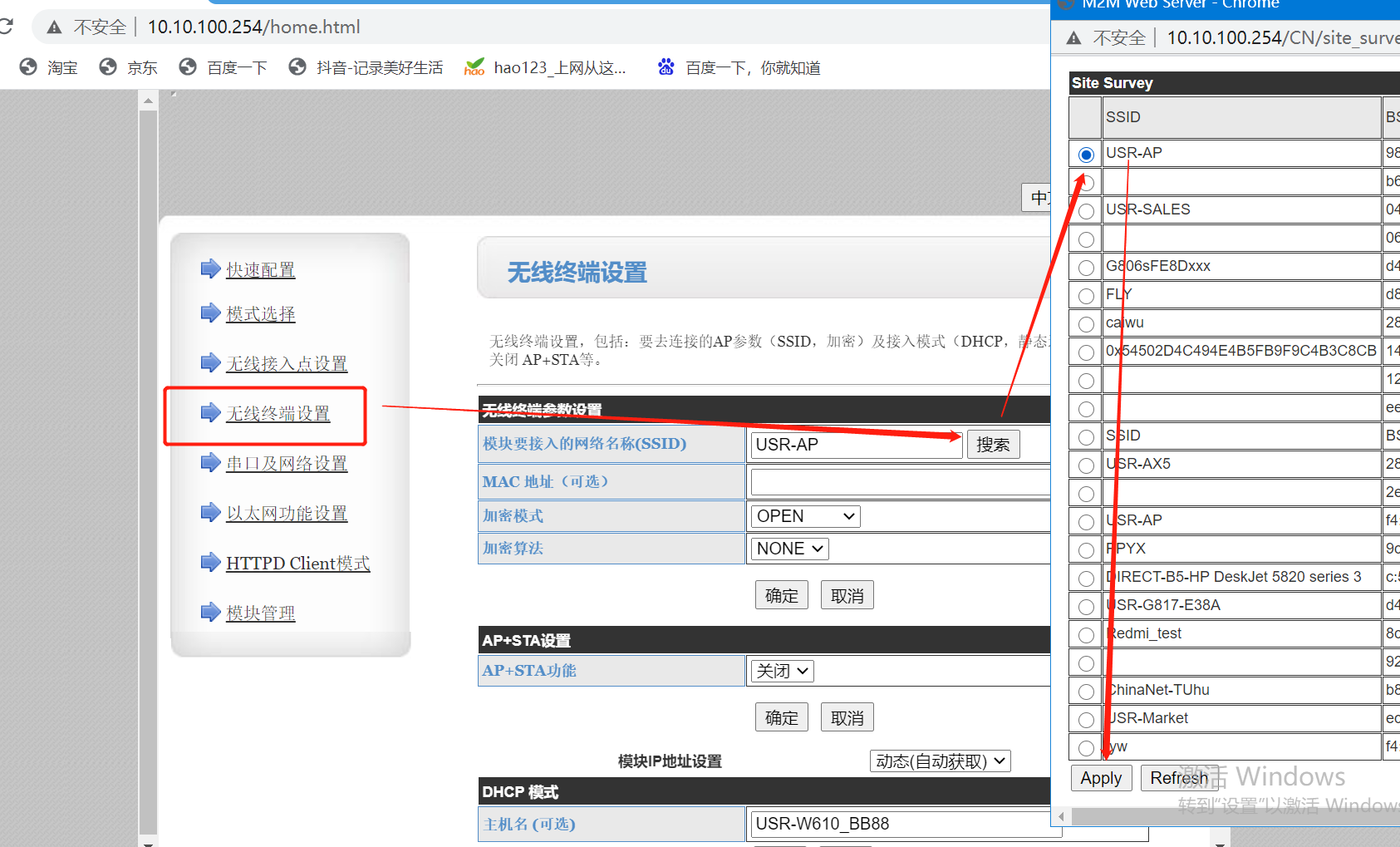Click the arrow icon beside 模块管理
The width and height of the screenshot is (1400, 847).
210,613
